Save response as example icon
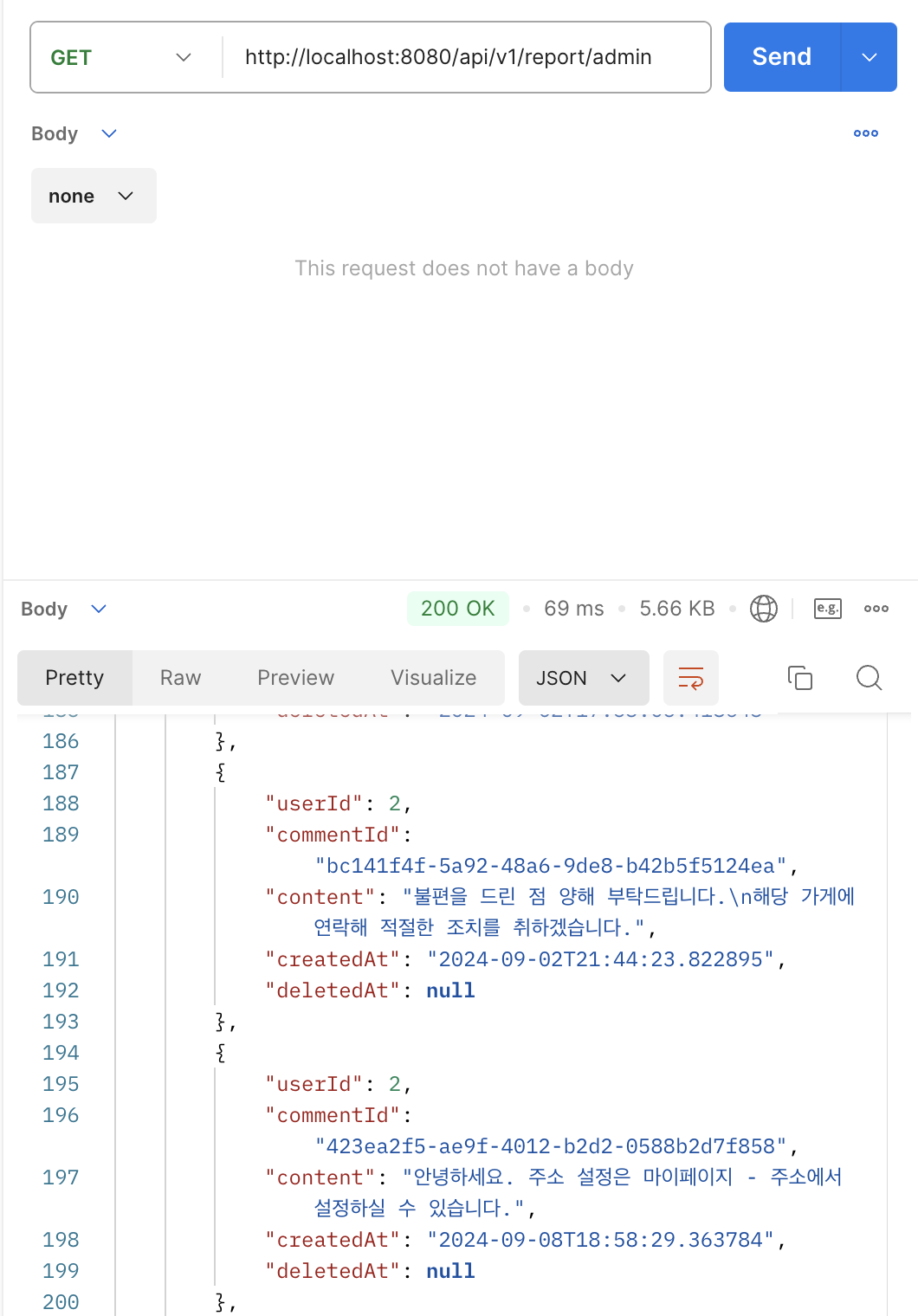 pyautogui.click(x=827, y=609)
